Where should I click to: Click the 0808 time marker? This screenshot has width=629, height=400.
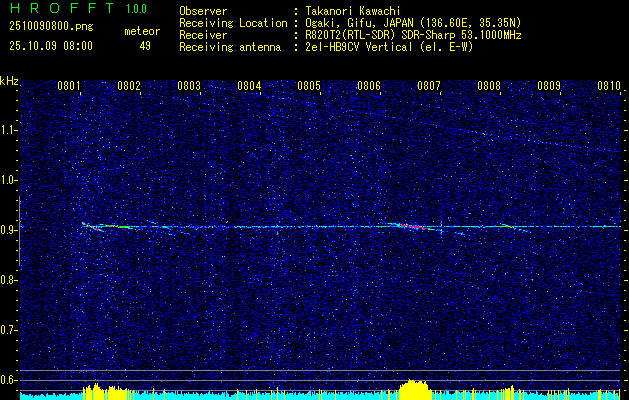click(489, 86)
